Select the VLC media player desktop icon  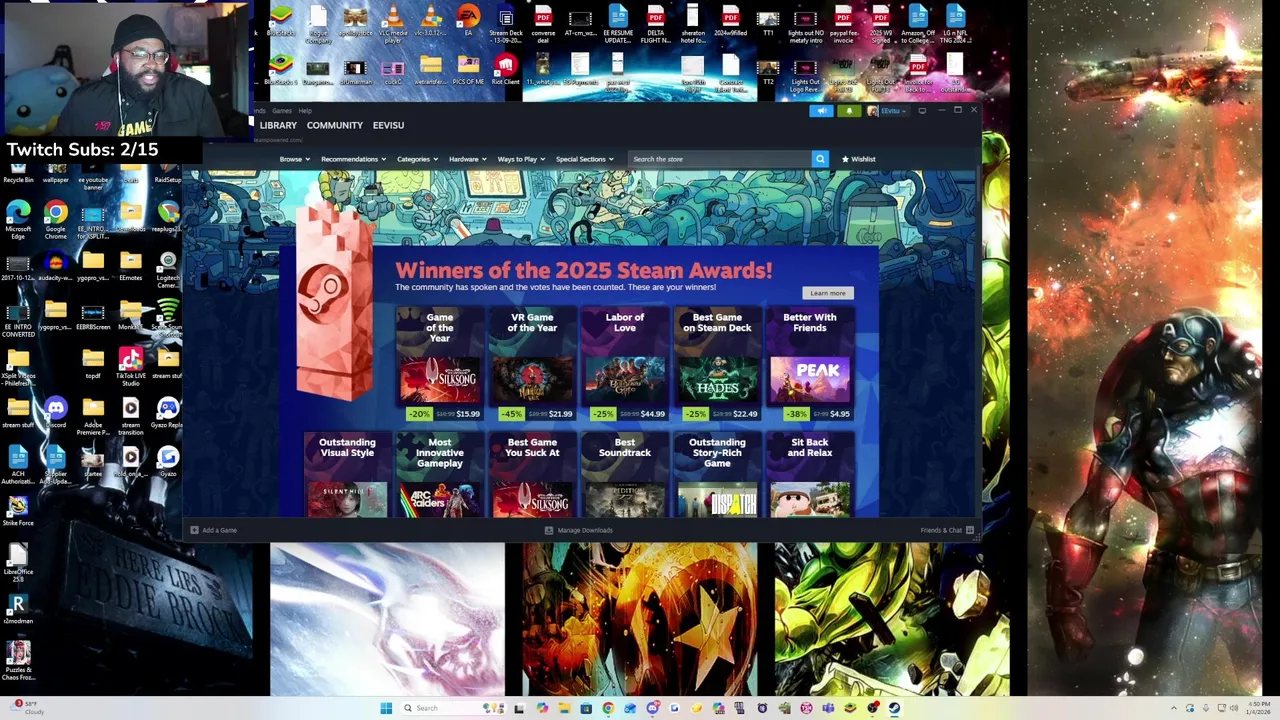point(393,23)
